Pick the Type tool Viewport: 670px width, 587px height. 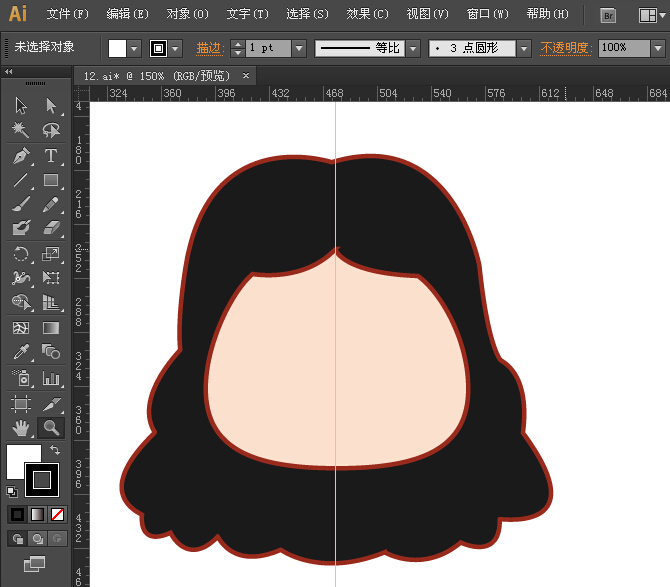[51, 156]
